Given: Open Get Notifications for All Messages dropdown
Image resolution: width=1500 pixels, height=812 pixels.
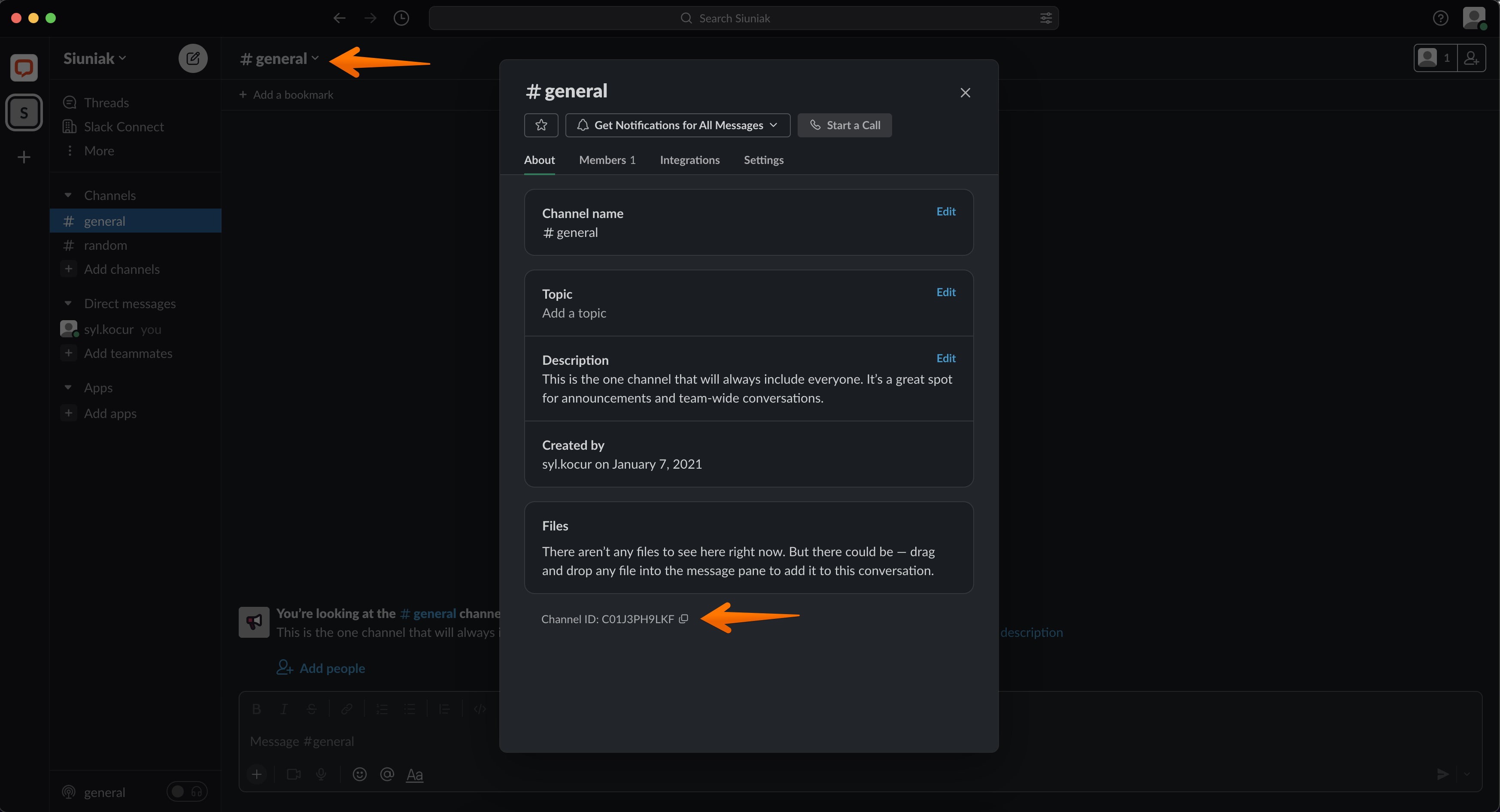Looking at the screenshot, I should [677, 125].
